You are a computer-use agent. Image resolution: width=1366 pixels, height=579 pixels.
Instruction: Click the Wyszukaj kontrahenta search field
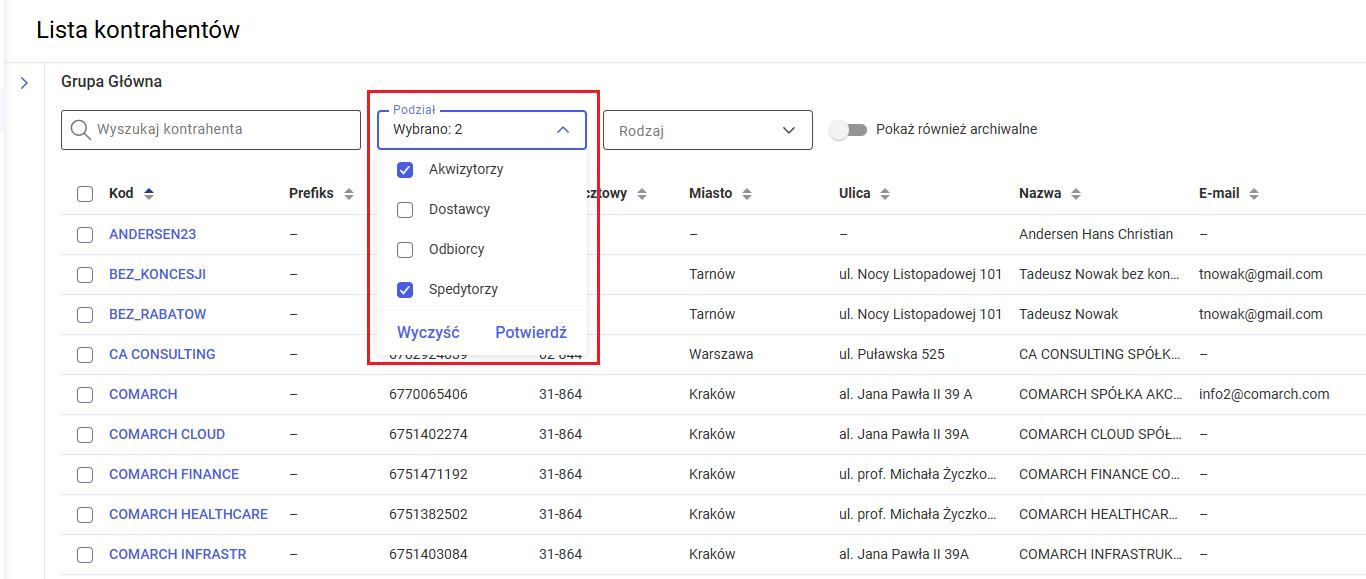(x=220, y=130)
